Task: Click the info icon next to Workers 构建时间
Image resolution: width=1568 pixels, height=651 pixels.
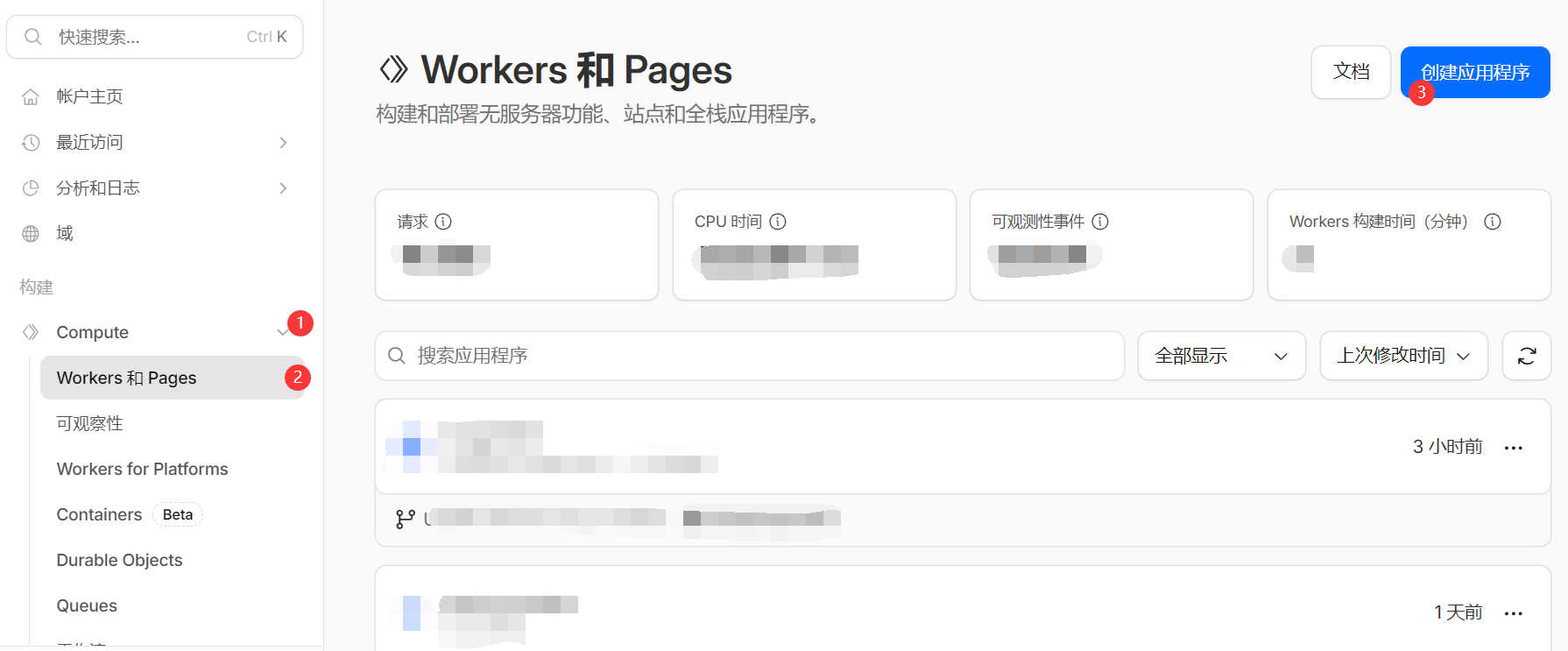Action: coord(1493,222)
